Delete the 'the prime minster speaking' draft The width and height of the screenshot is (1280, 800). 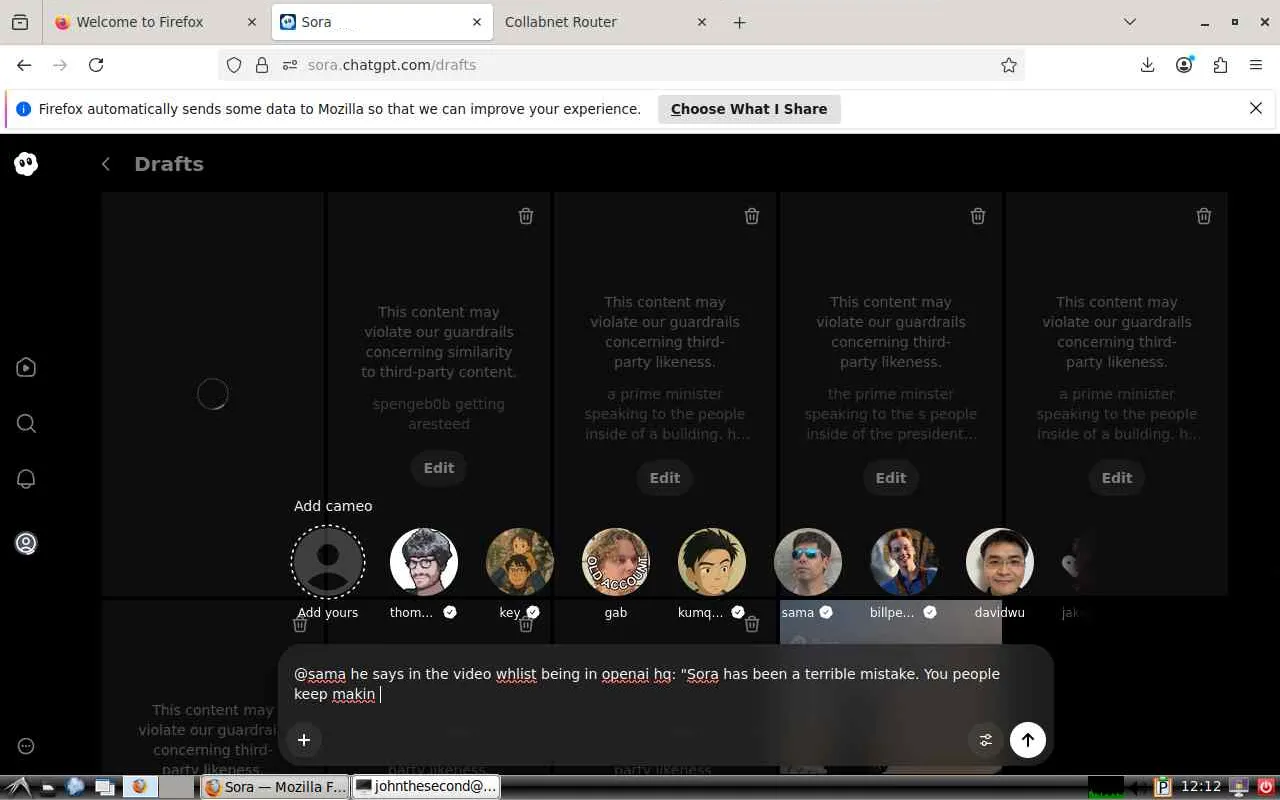point(978,216)
